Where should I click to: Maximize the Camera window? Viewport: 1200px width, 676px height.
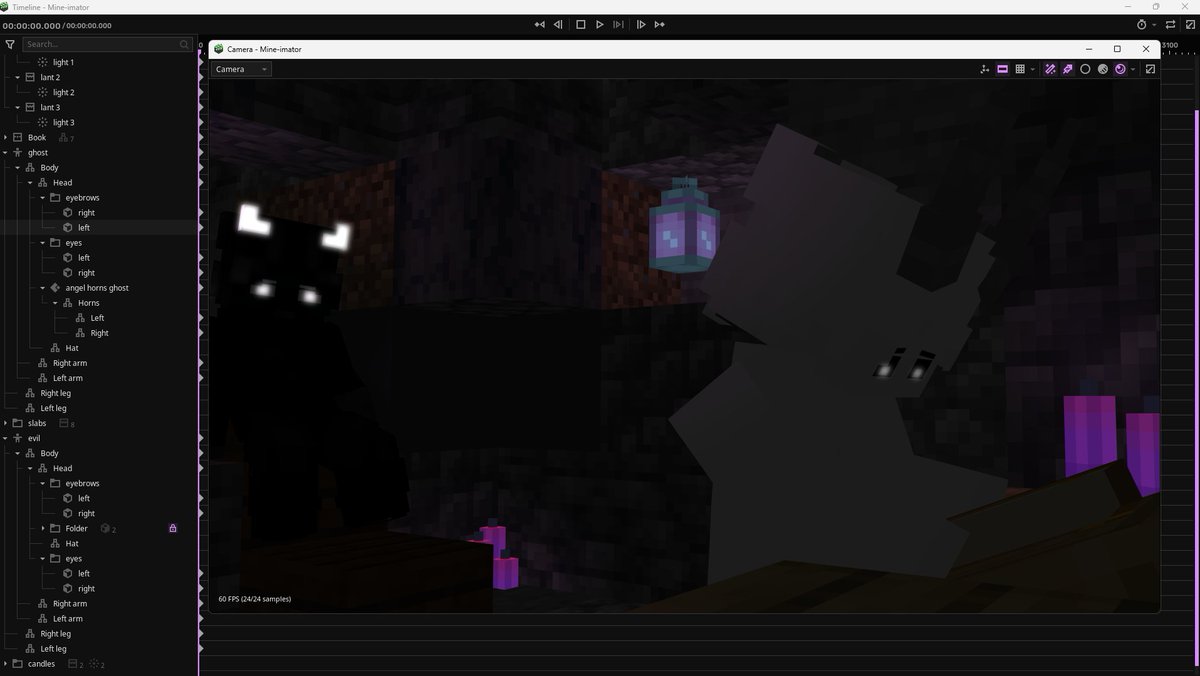pos(1117,48)
